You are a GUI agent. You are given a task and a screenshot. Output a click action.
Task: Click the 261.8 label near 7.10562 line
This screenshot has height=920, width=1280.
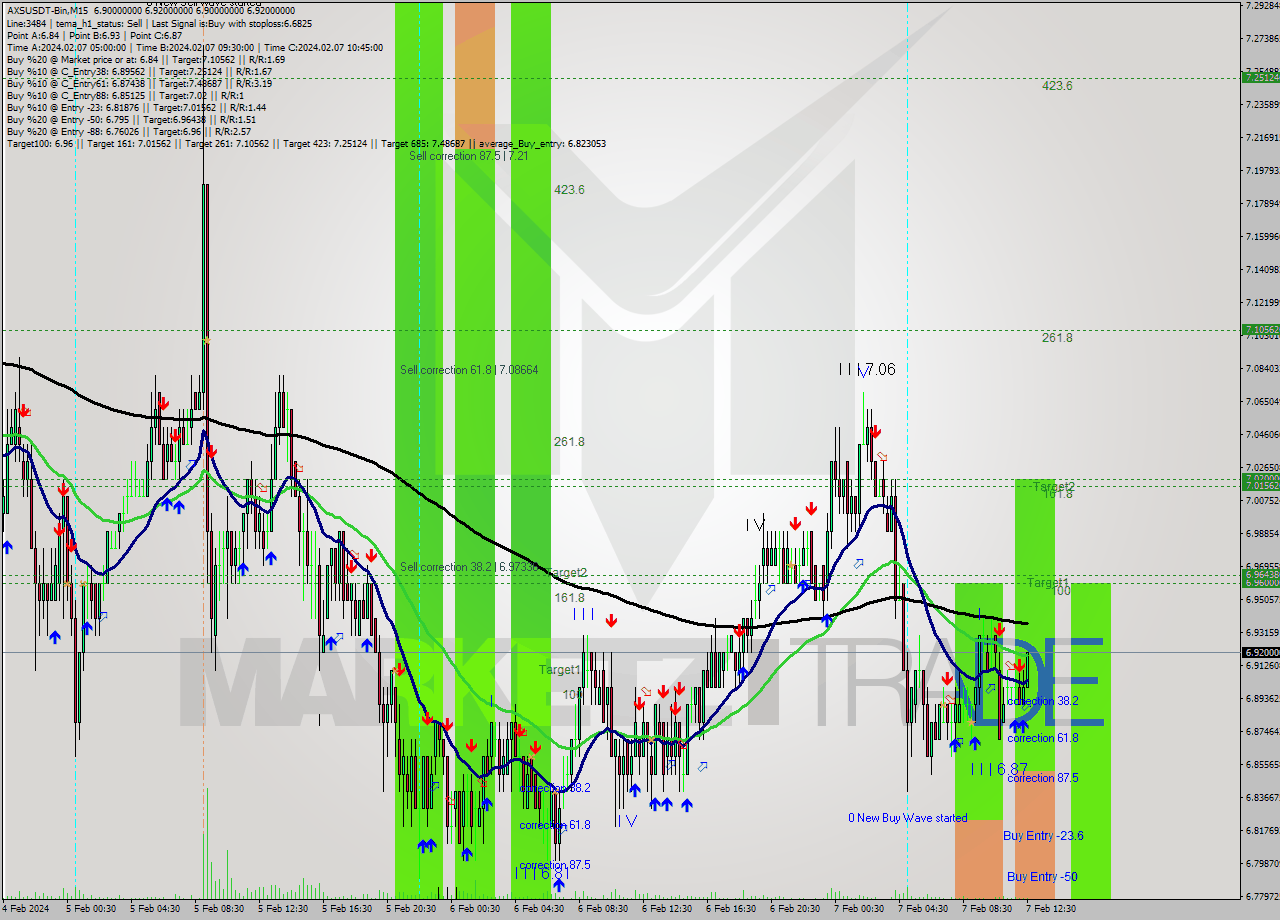coord(1057,338)
